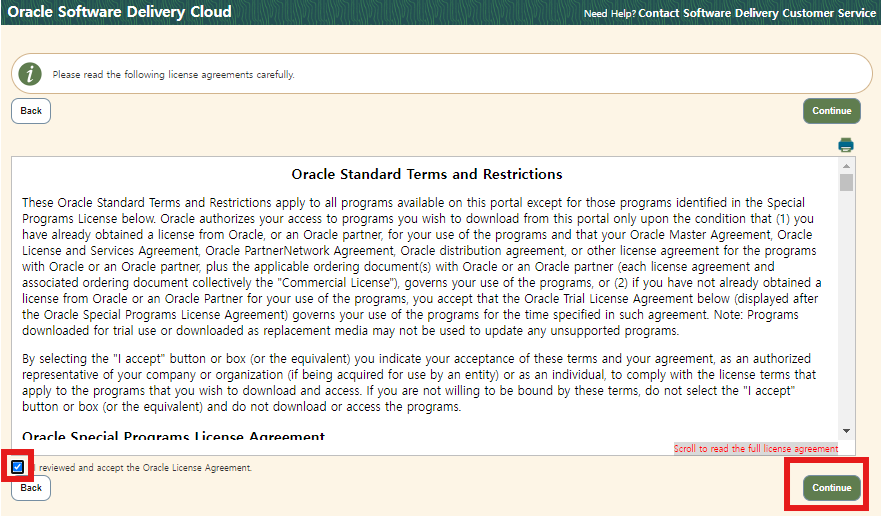Check the accept Oracle License Agreement checkbox
Image resolution: width=881 pixels, height=516 pixels.
[x=17, y=467]
